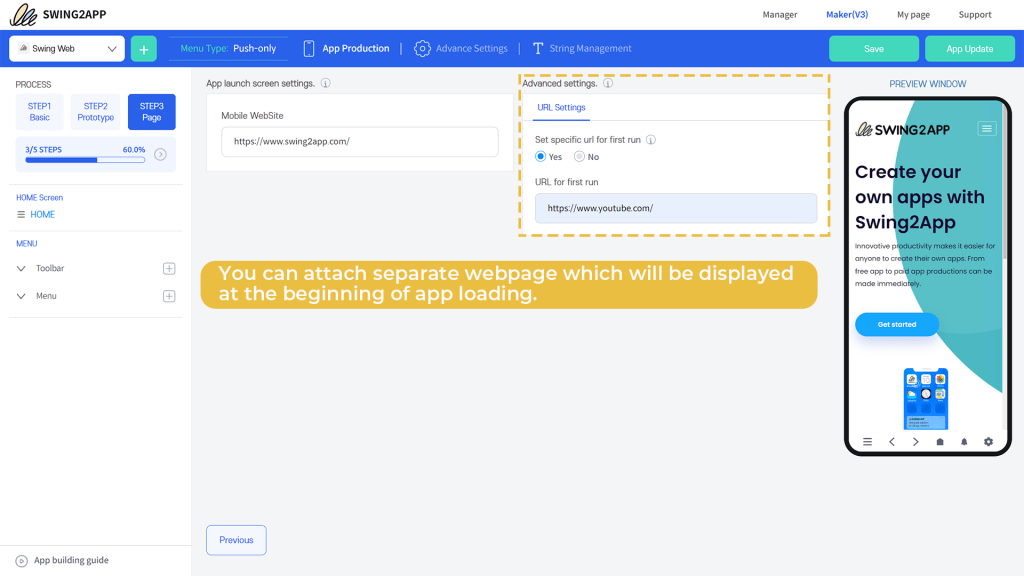Click the settings gear in preview bottom bar
Screen dimensions: 1024x576
988,441
